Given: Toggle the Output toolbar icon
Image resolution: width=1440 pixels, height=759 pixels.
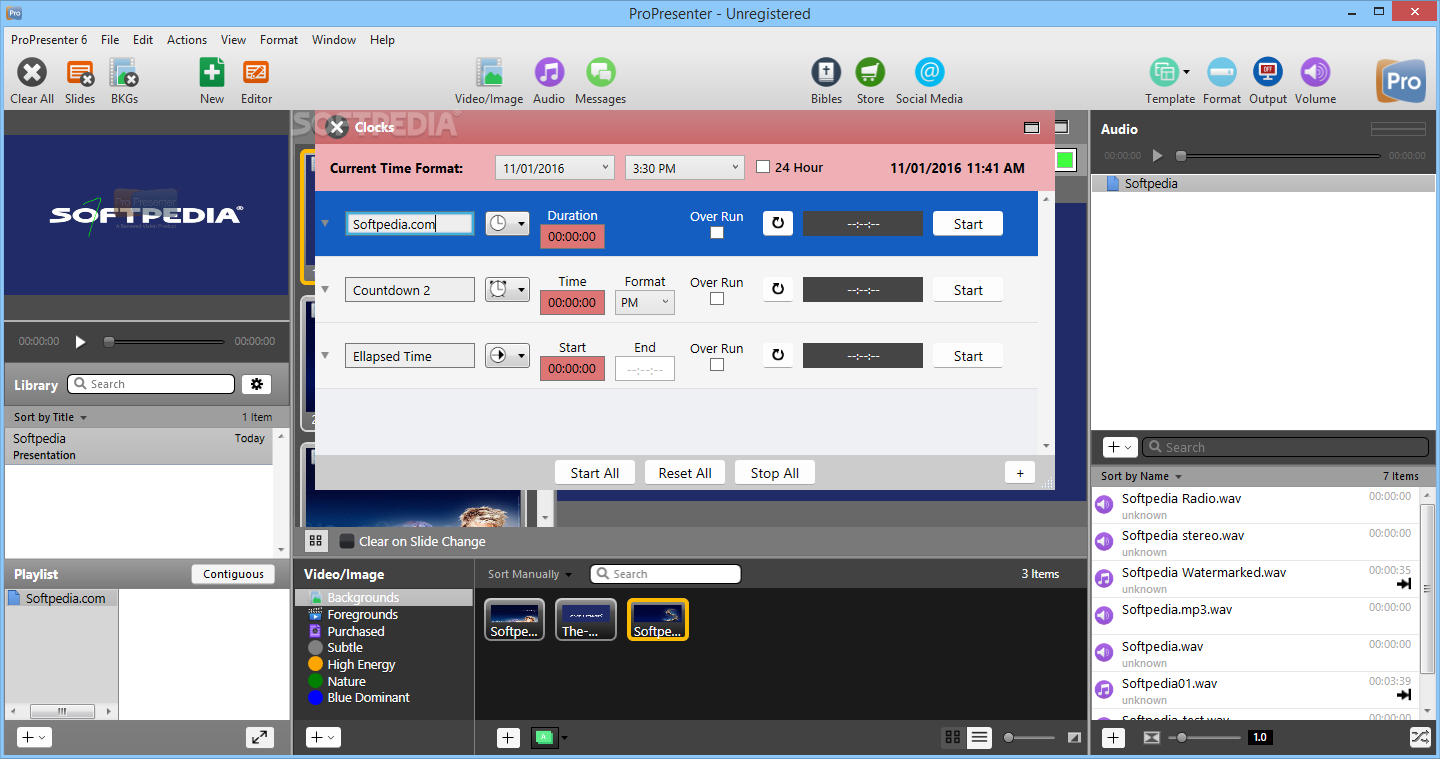Looking at the screenshot, I should [1268, 73].
